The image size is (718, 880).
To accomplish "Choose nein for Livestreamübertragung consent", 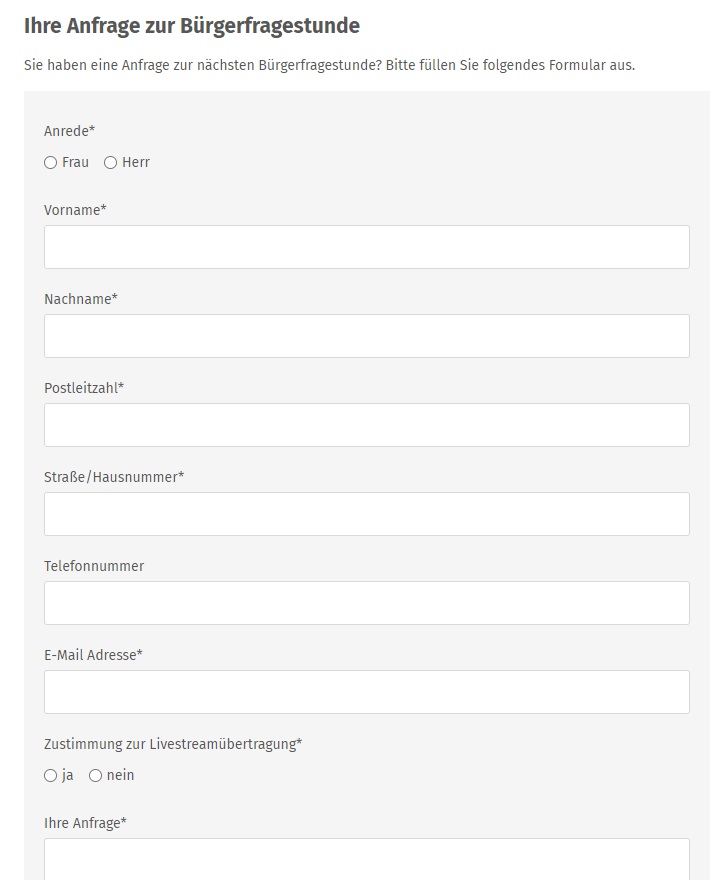I will 96,775.
